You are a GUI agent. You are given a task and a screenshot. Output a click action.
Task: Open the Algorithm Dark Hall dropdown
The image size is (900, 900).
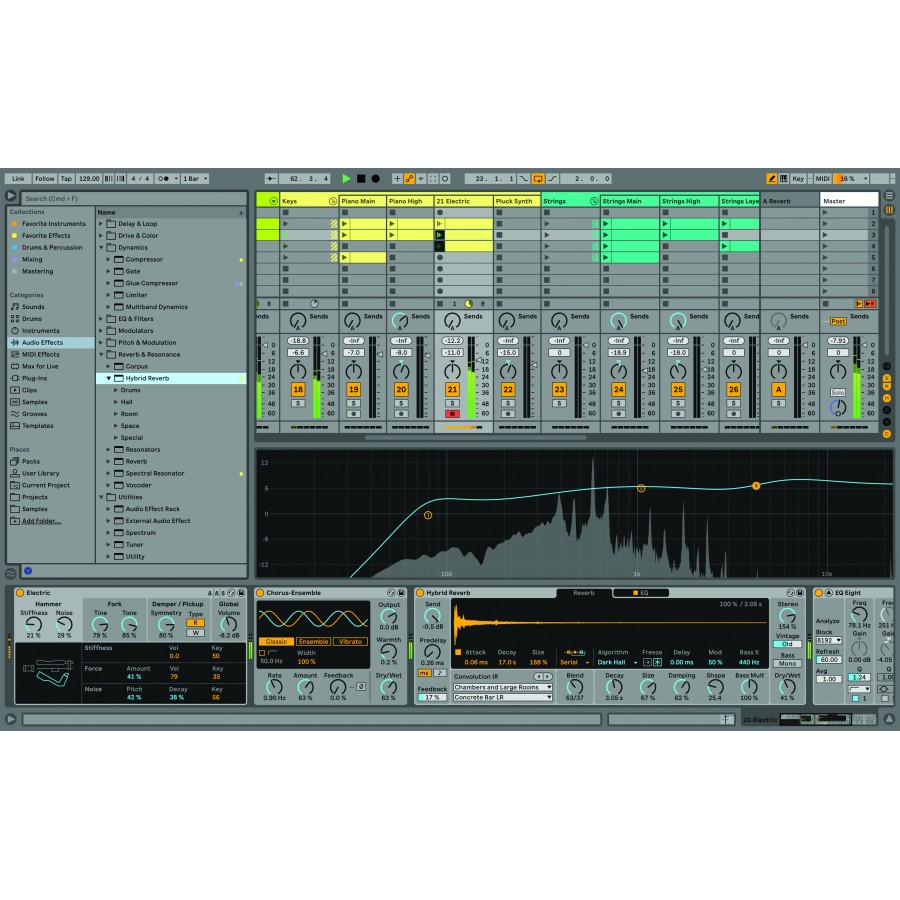(616, 662)
